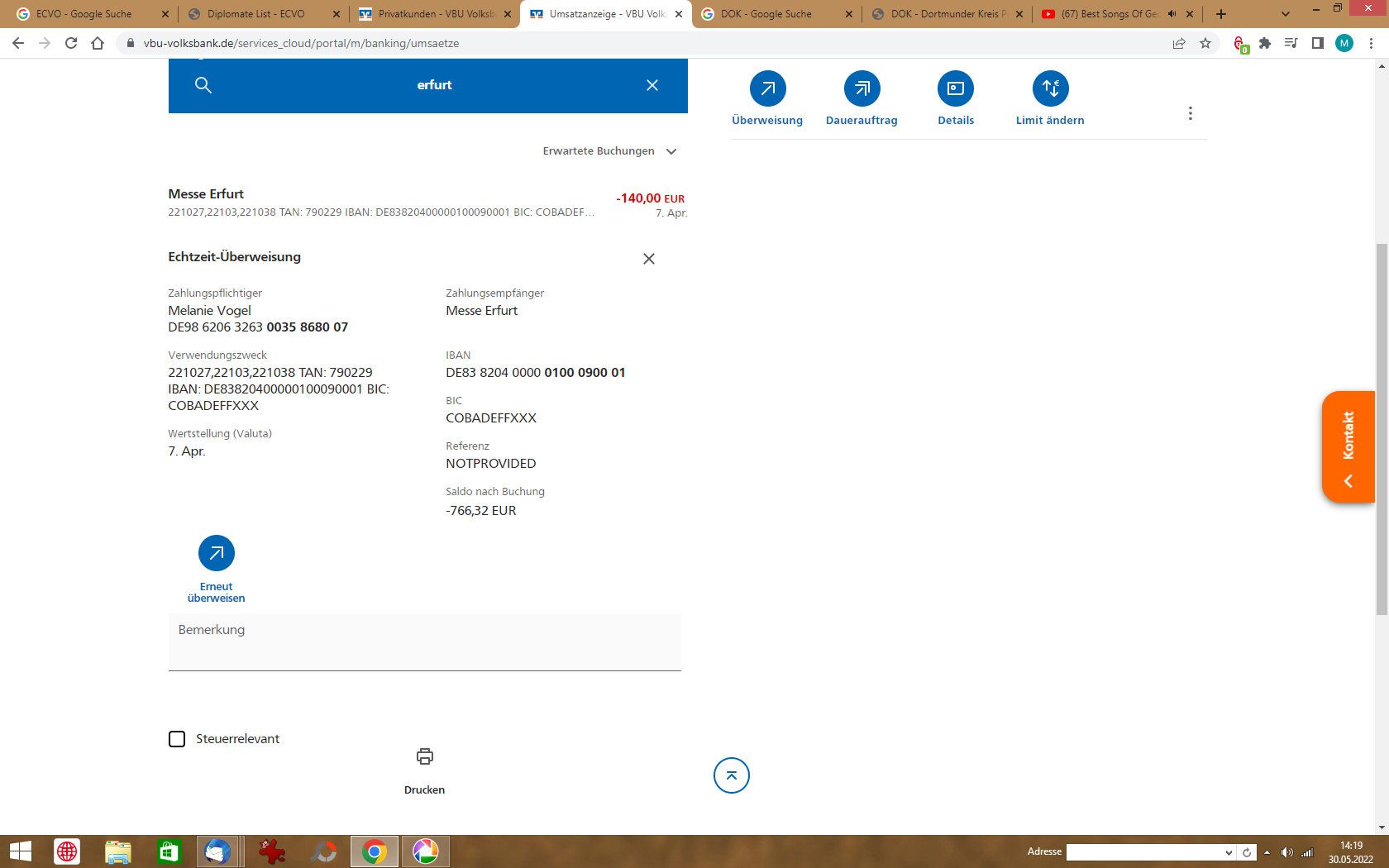Click the search magnifier icon
Viewport: 1389px width, 868px height.
203,85
